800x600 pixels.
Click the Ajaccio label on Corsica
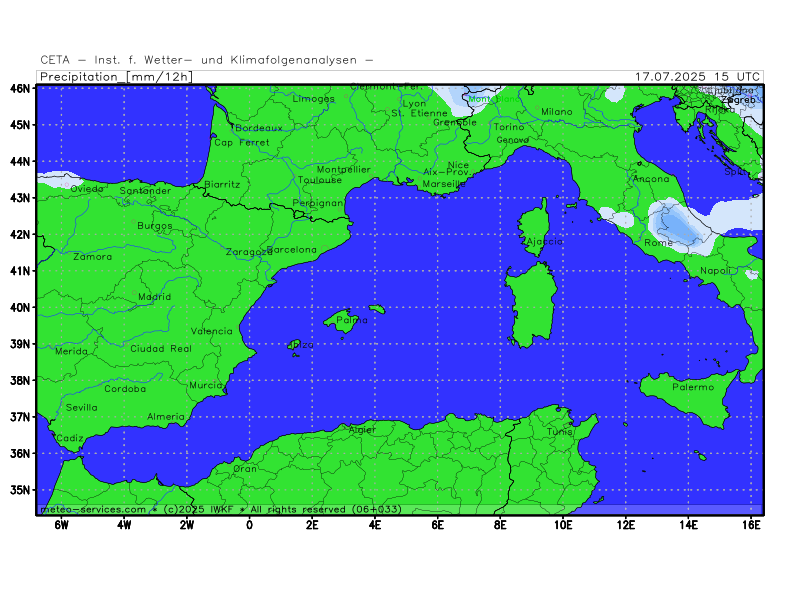[544, 241]
